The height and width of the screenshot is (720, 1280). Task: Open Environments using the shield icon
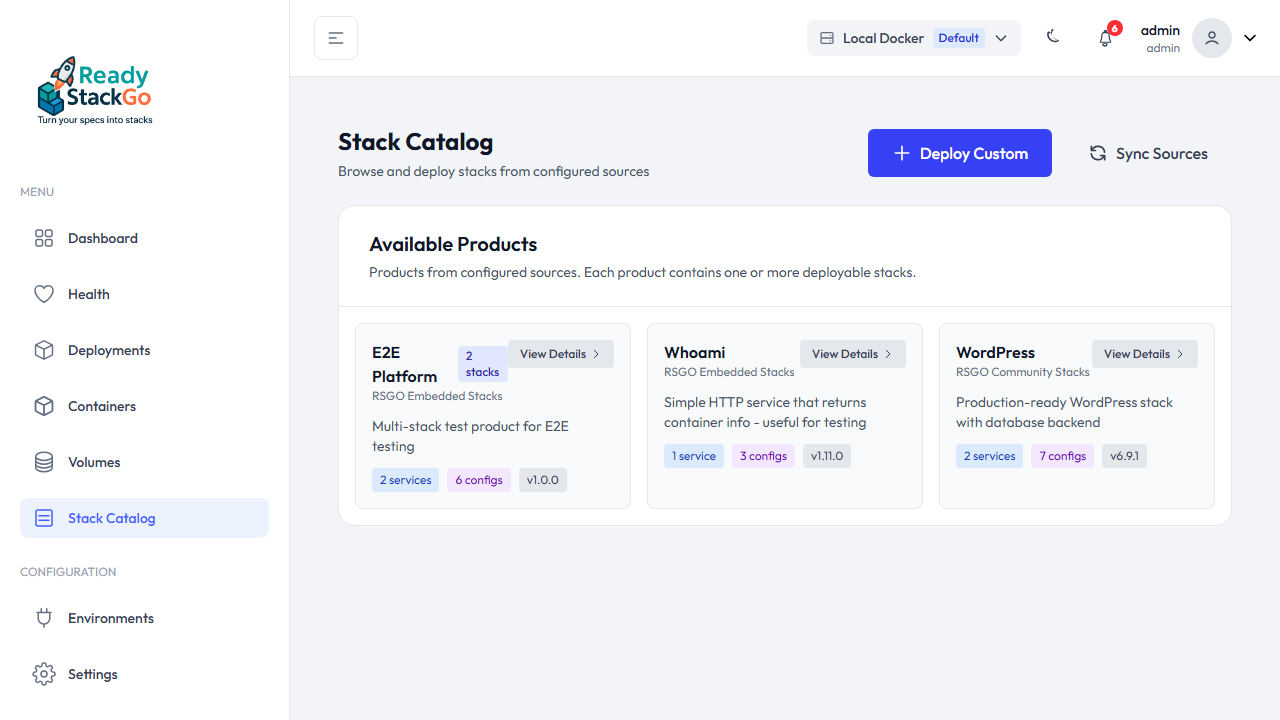(44, 618)
